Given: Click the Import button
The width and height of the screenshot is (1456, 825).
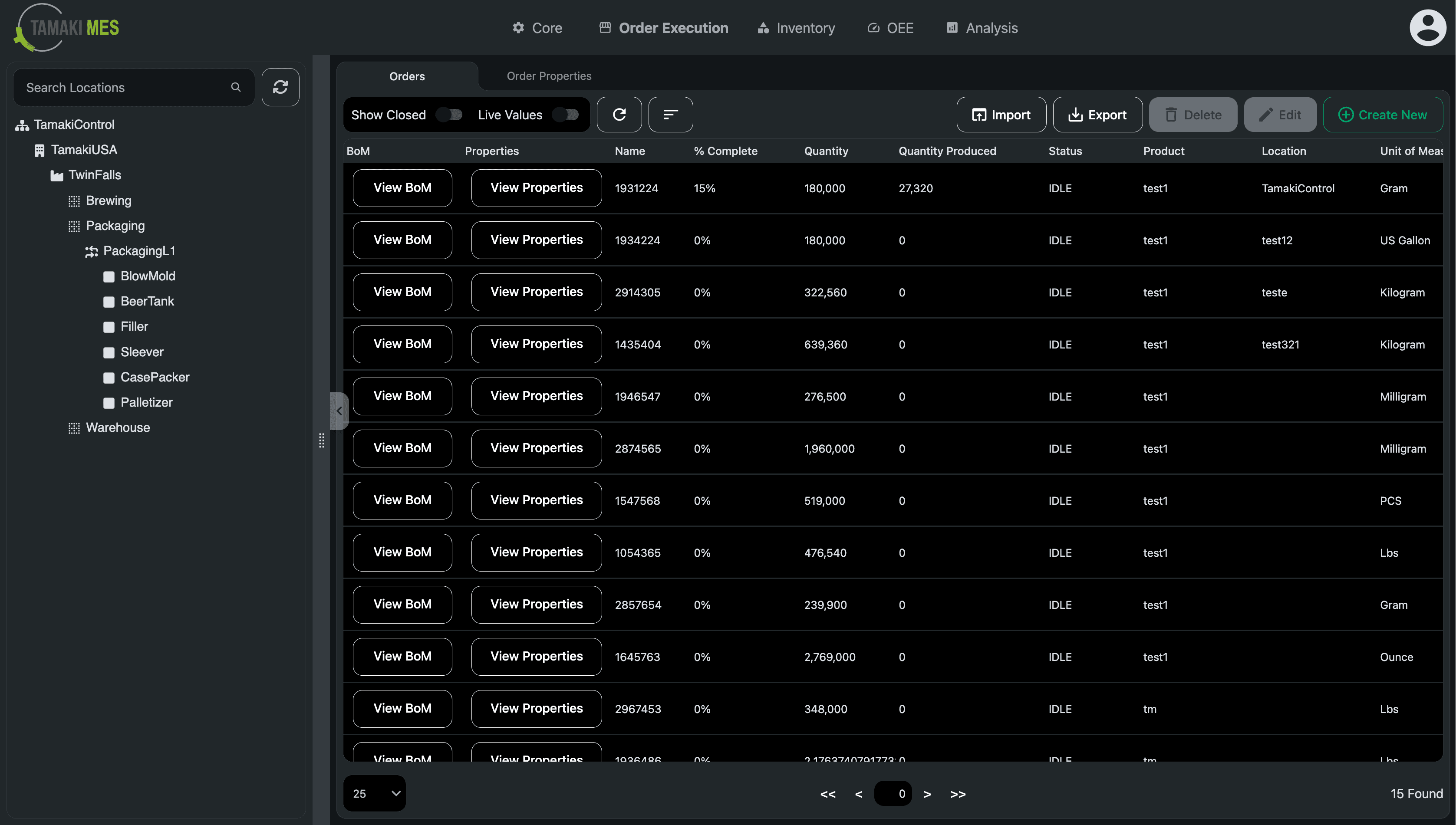Looking at the screenshot, I should 1001,115.
